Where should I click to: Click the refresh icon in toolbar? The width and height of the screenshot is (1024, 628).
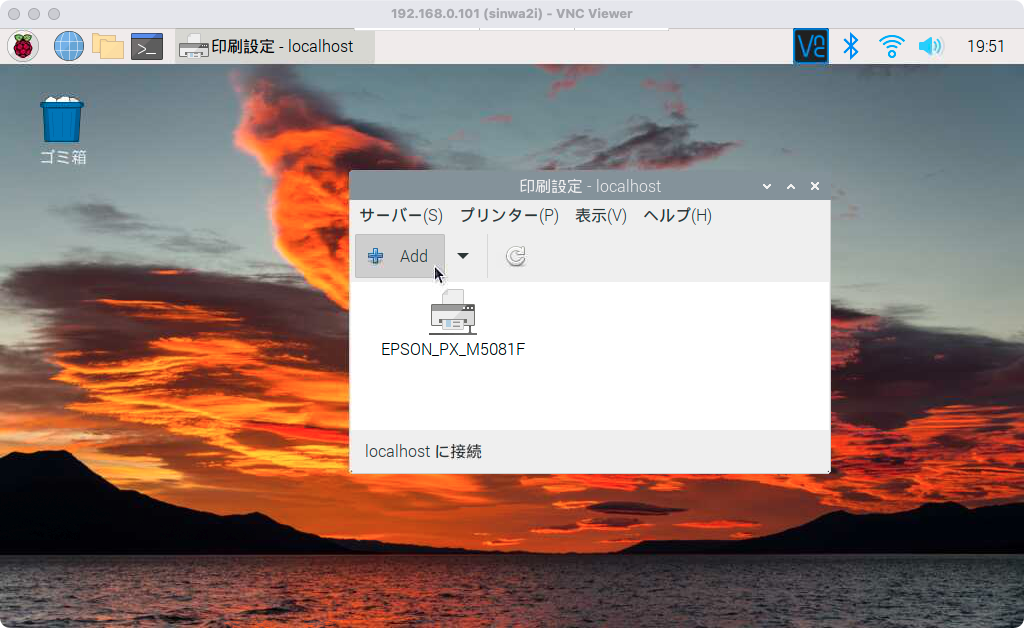pos(515,257)
